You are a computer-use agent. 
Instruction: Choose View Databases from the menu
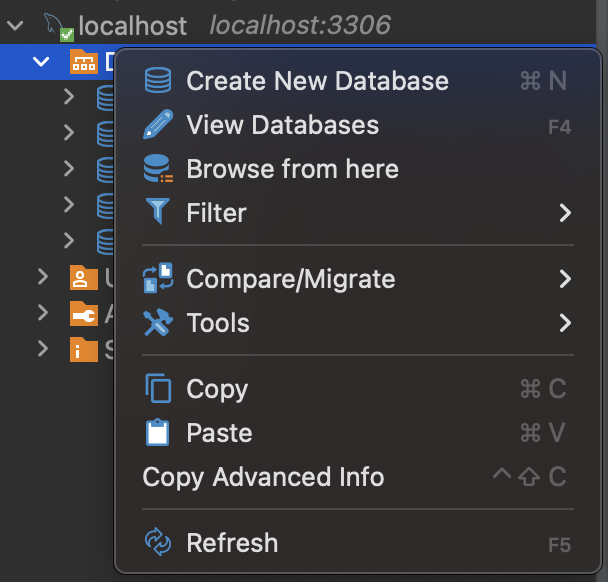[282, 125]
